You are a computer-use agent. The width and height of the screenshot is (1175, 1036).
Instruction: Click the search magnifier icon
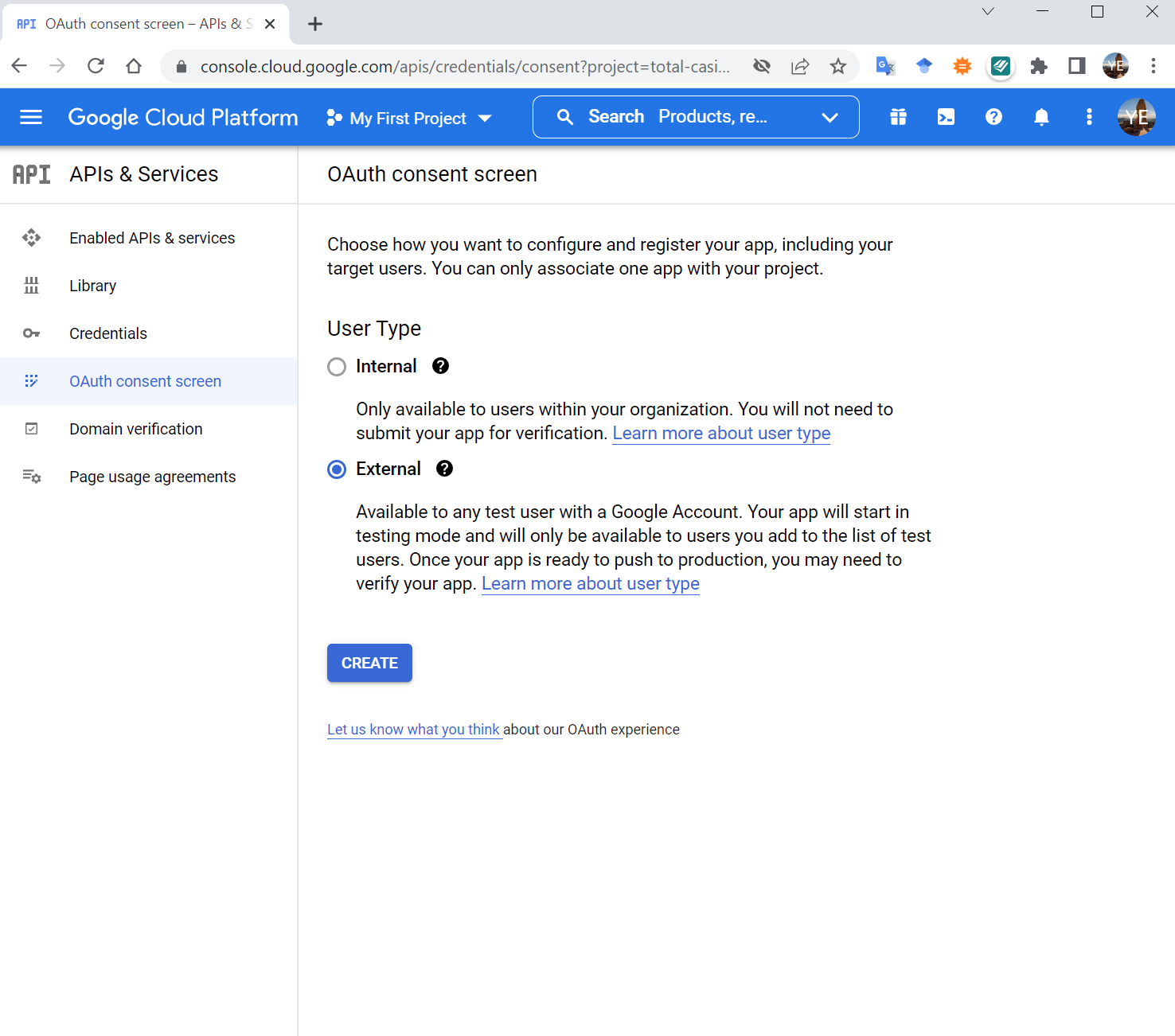tap(565, 118)
